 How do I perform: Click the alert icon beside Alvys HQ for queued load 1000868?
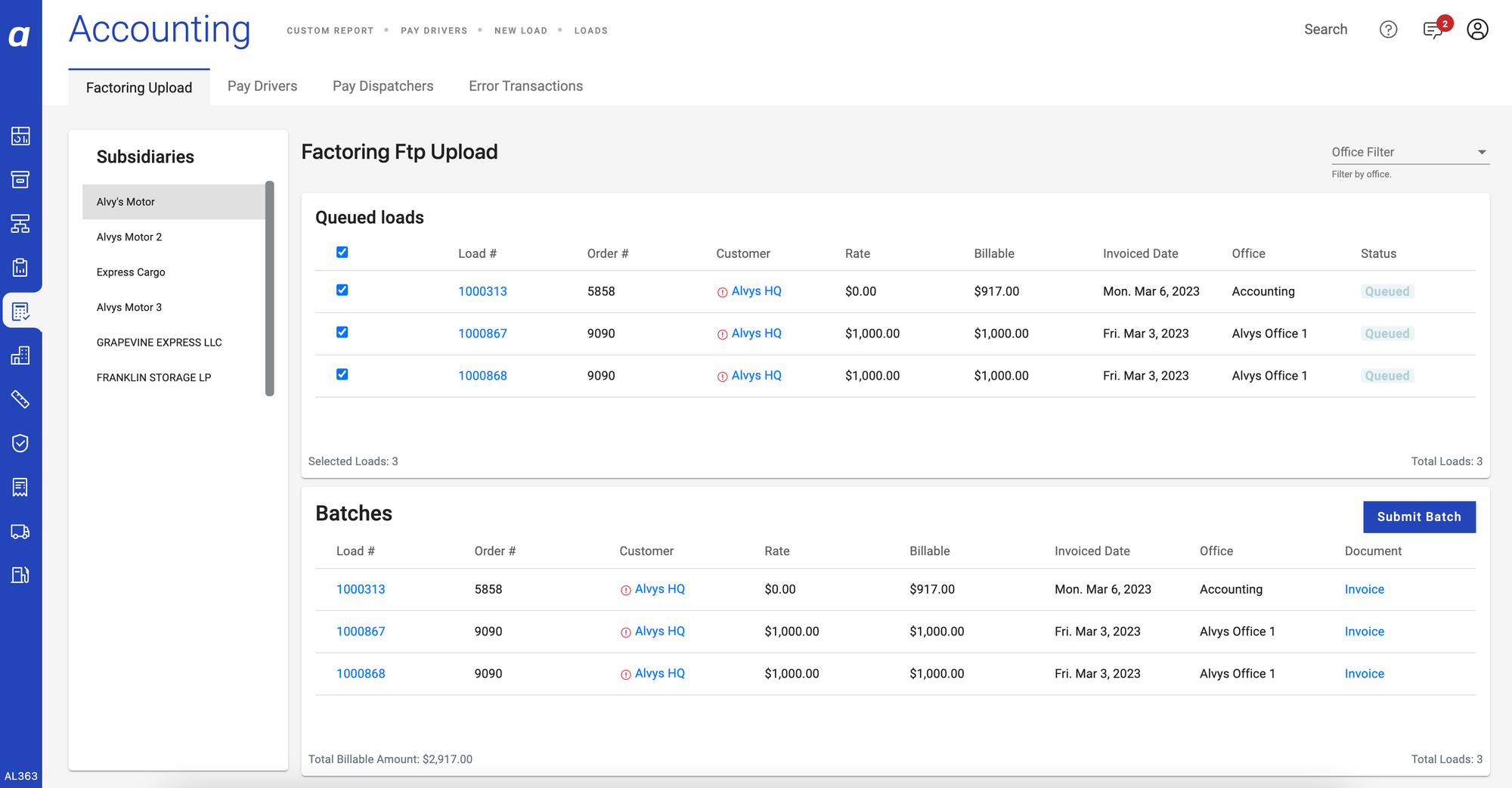(722, 377)
